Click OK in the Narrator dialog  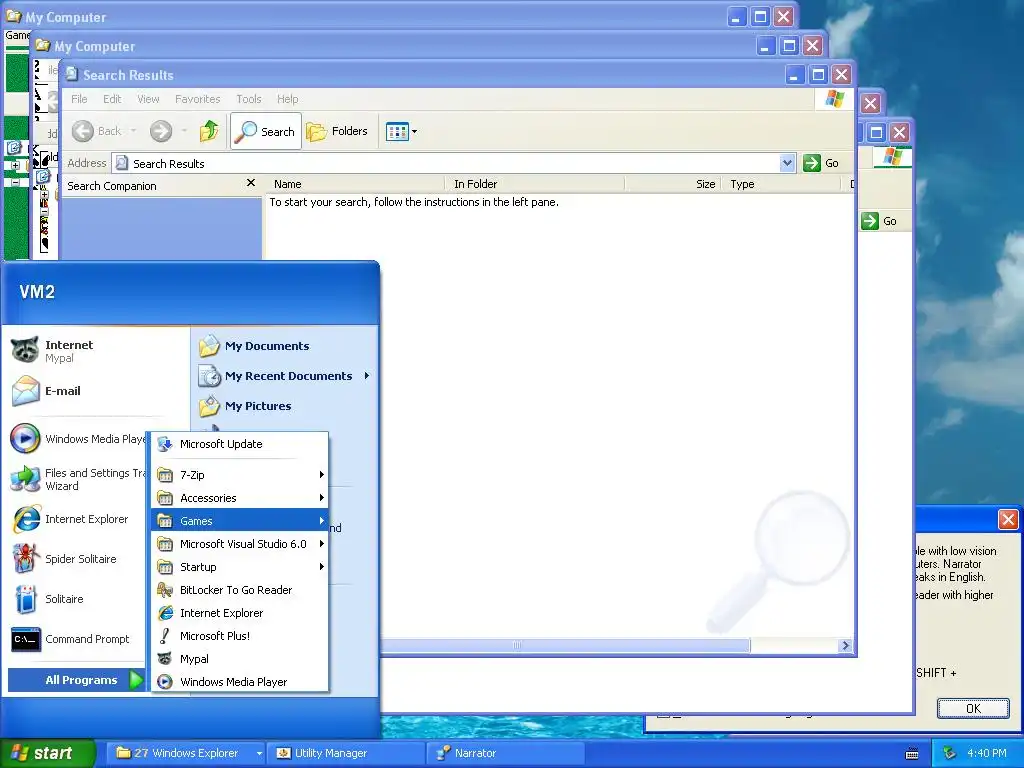click(x=973, y=709)
